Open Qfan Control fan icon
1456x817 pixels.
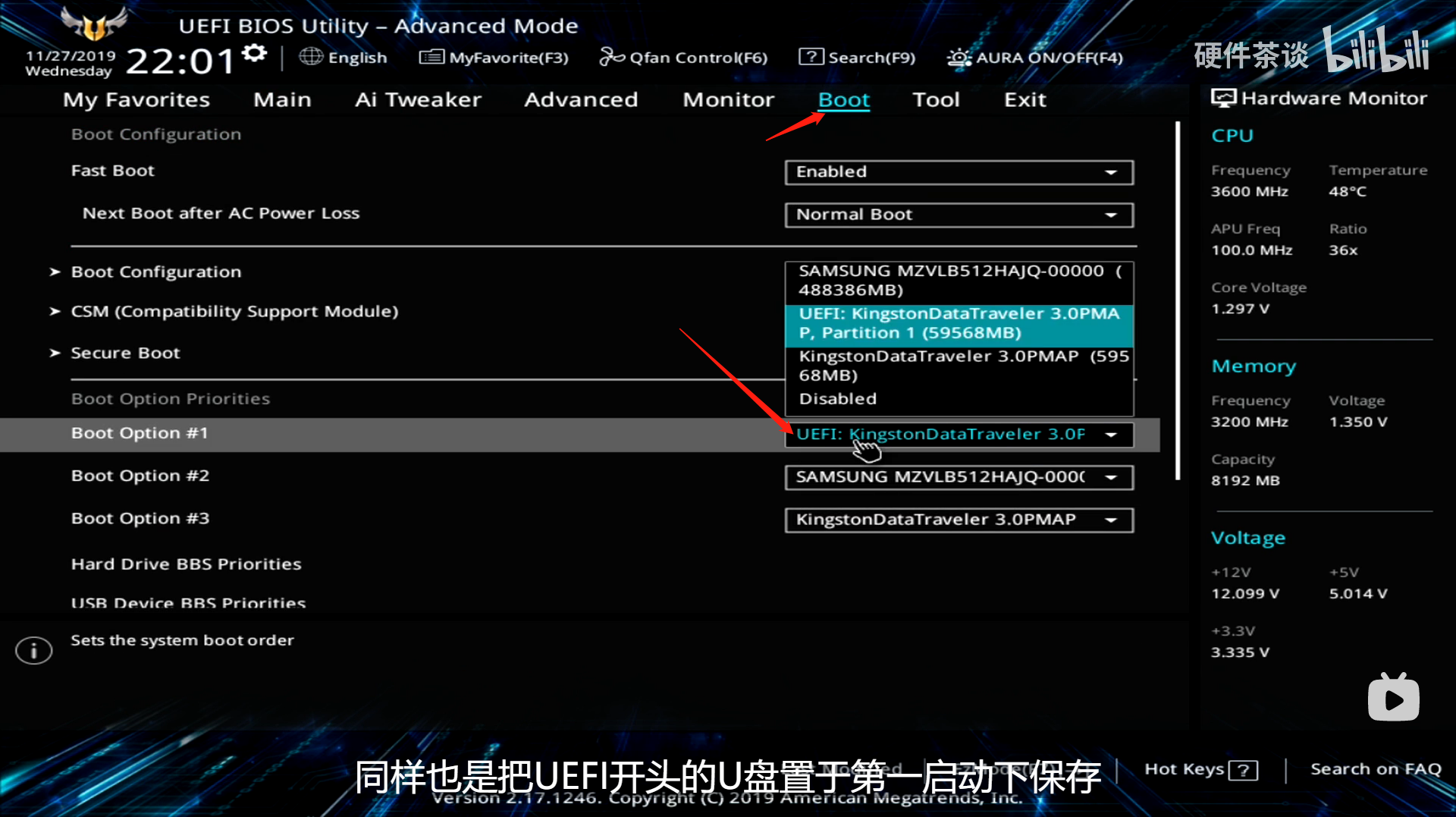click(611, 57)
